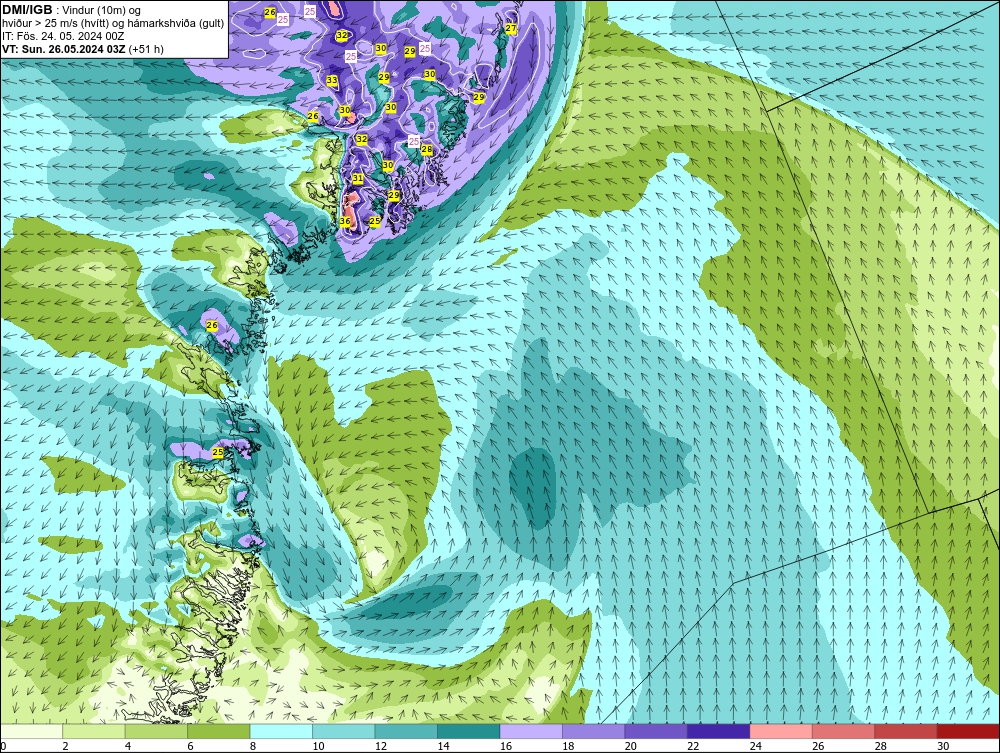Select the legend tick number 16
The image size is (1000, 753).
tap(506, 746)
